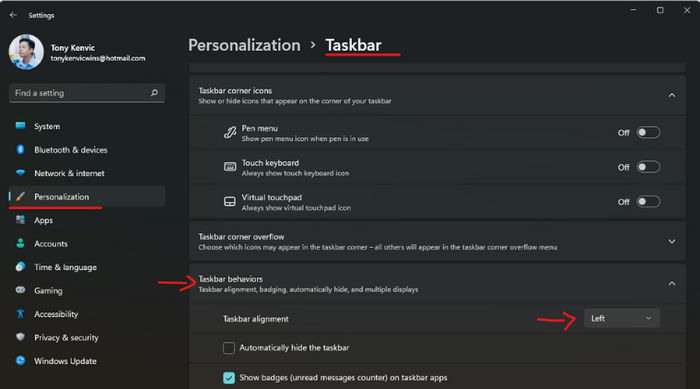Viewport: 700px width, 389px height.
Task: Click the search magnifier icon
Action: pos(154,93)
